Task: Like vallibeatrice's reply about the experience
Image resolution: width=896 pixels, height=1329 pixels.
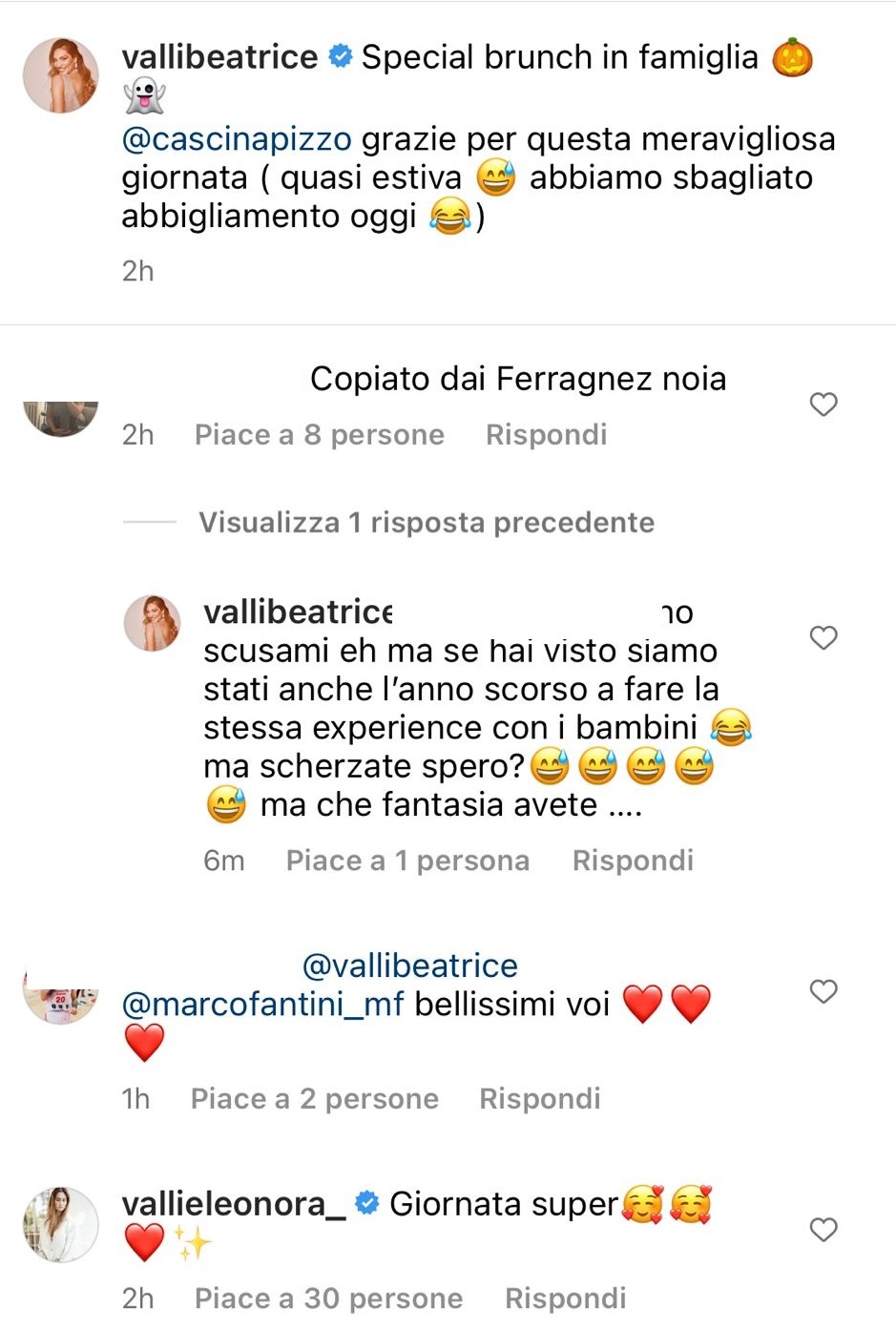Action: (x=823, y=637)
